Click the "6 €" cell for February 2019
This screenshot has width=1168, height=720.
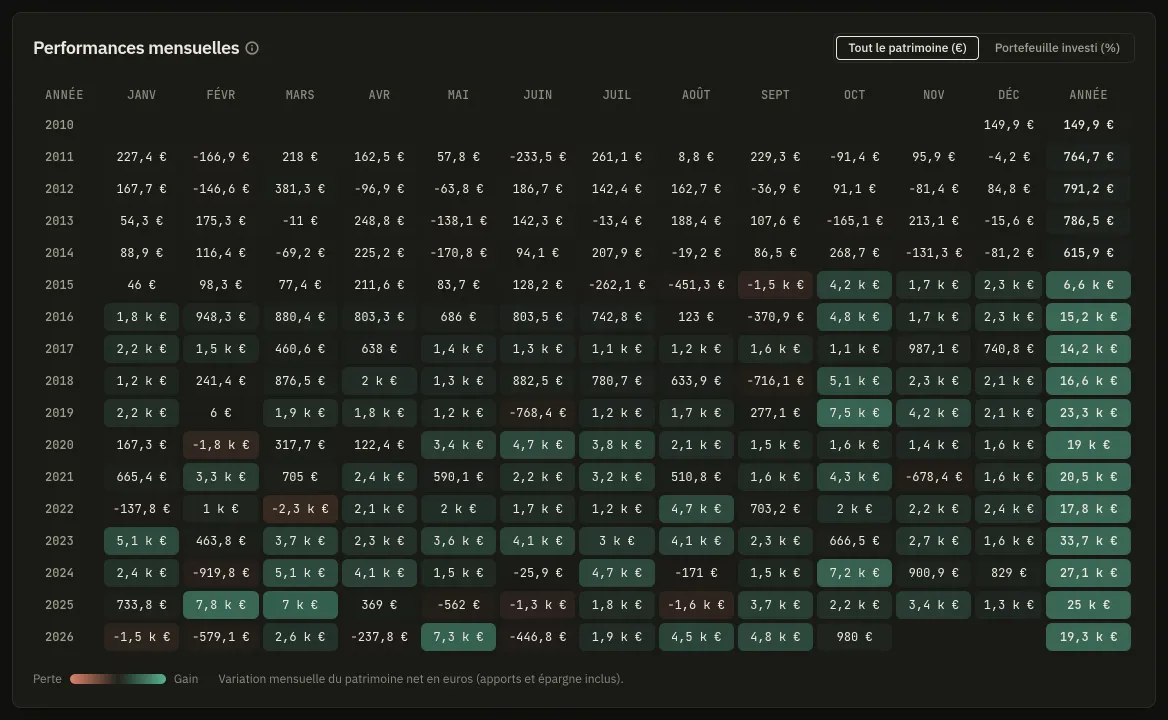pos(220,413)
